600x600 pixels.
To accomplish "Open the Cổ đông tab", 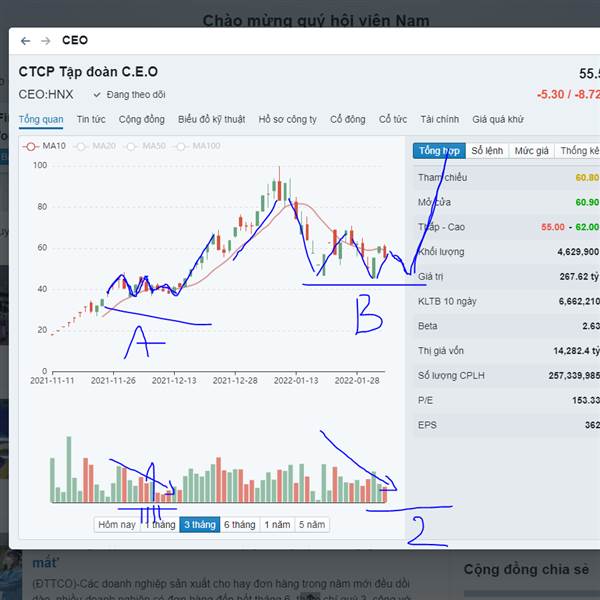I will (x=348, y=119).
